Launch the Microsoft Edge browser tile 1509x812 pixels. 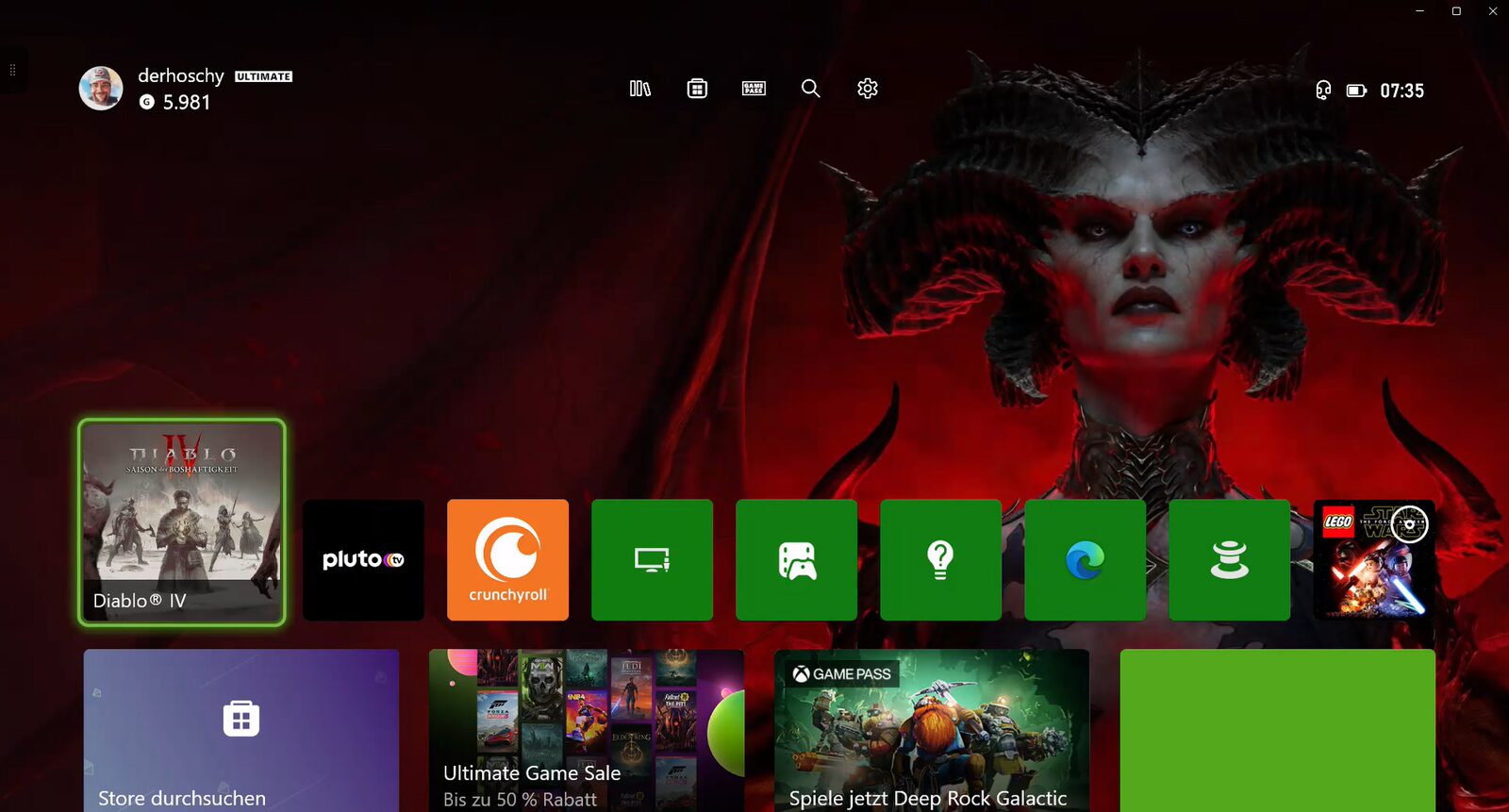[1085, 560]
